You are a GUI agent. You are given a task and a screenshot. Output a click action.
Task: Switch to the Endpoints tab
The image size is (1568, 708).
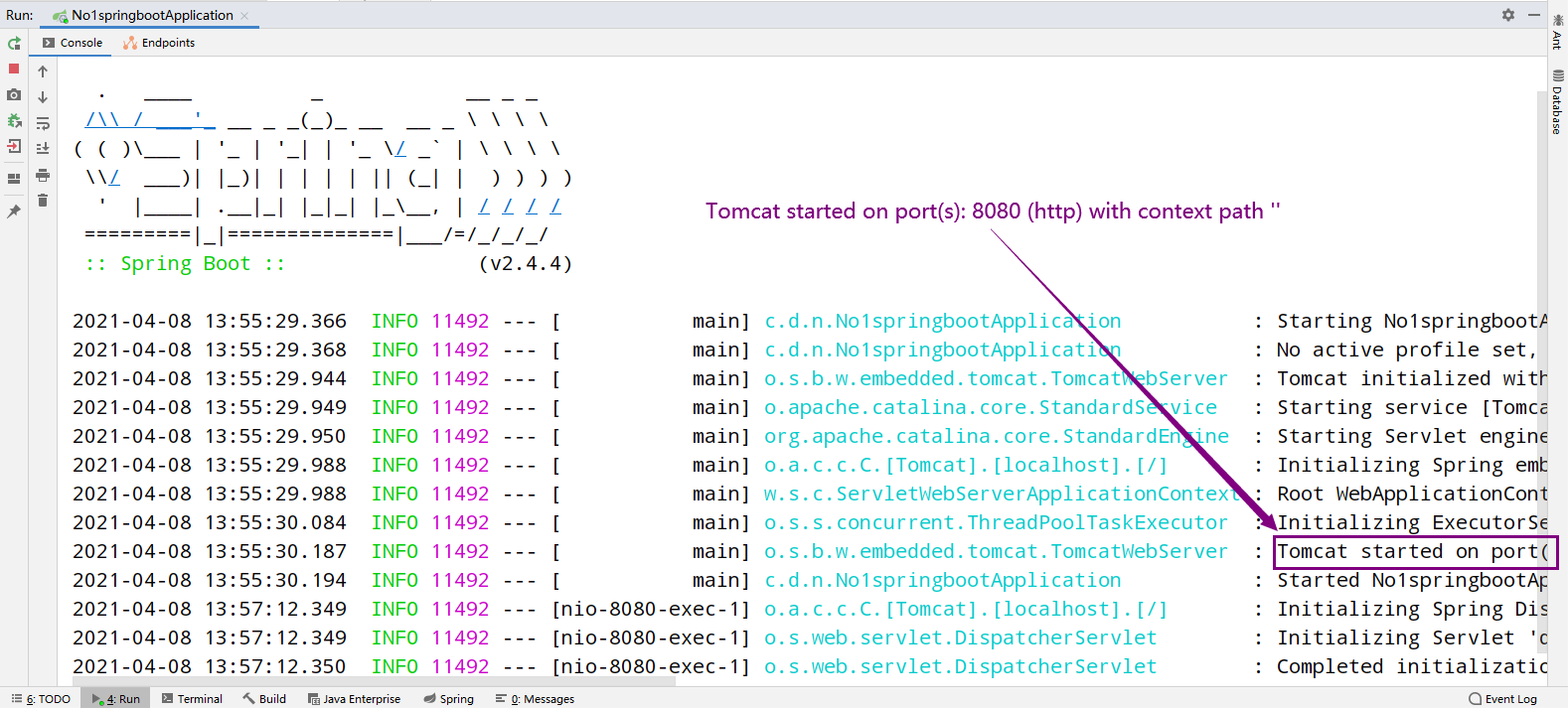tap(159, 43)
